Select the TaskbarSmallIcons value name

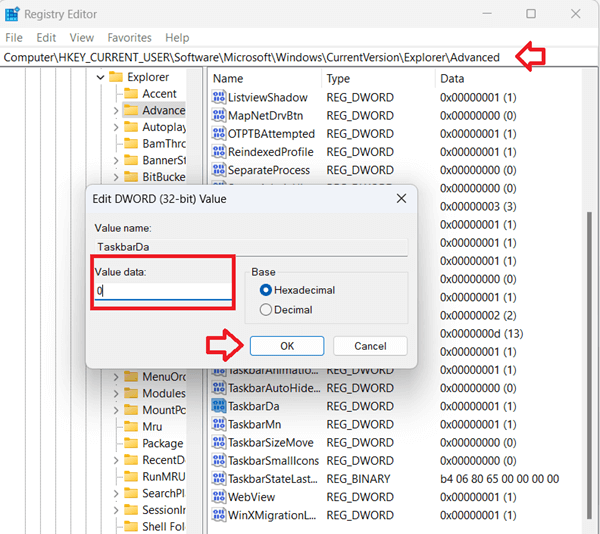coord(273,461)
